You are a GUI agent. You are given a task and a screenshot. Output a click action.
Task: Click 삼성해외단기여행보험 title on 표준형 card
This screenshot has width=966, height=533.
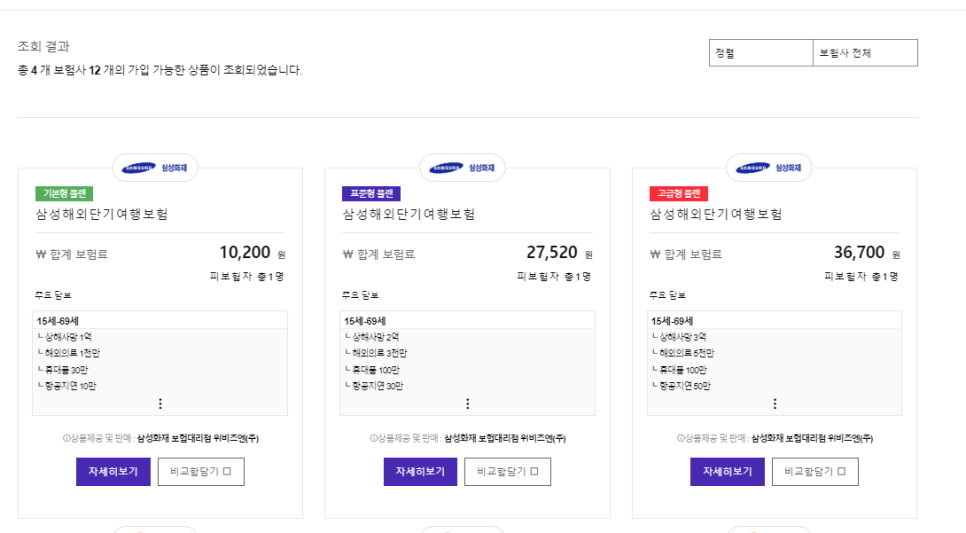pyautogui.click(x=408, y=214)
